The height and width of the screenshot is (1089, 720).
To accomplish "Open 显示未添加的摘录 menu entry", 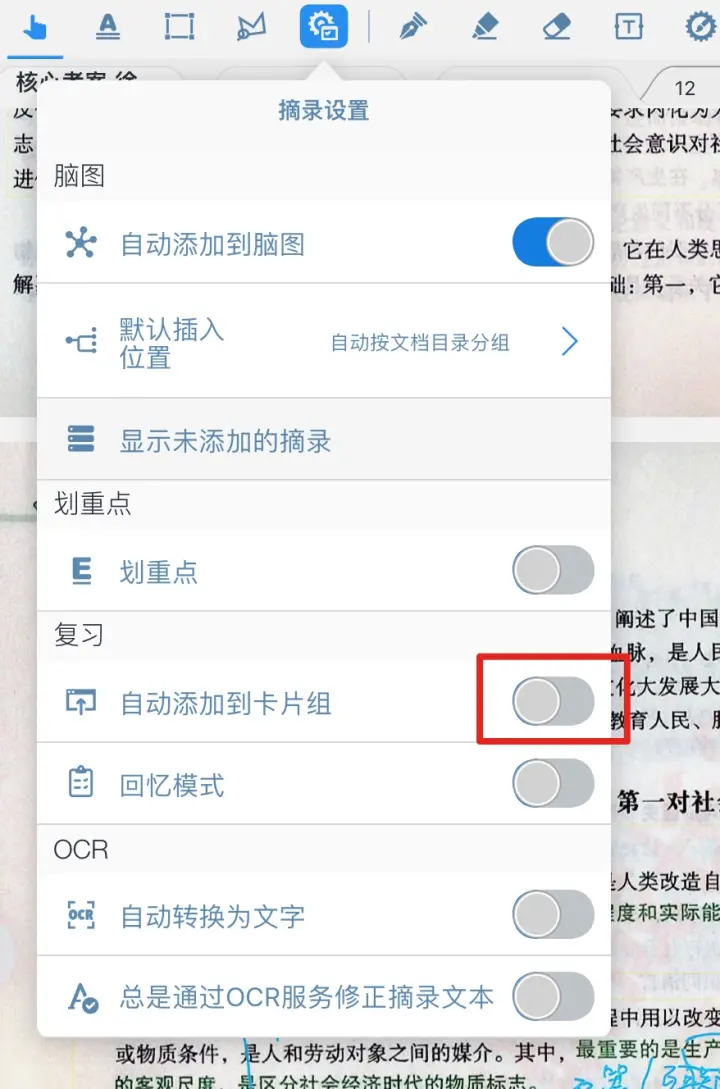I will (324, 440).
